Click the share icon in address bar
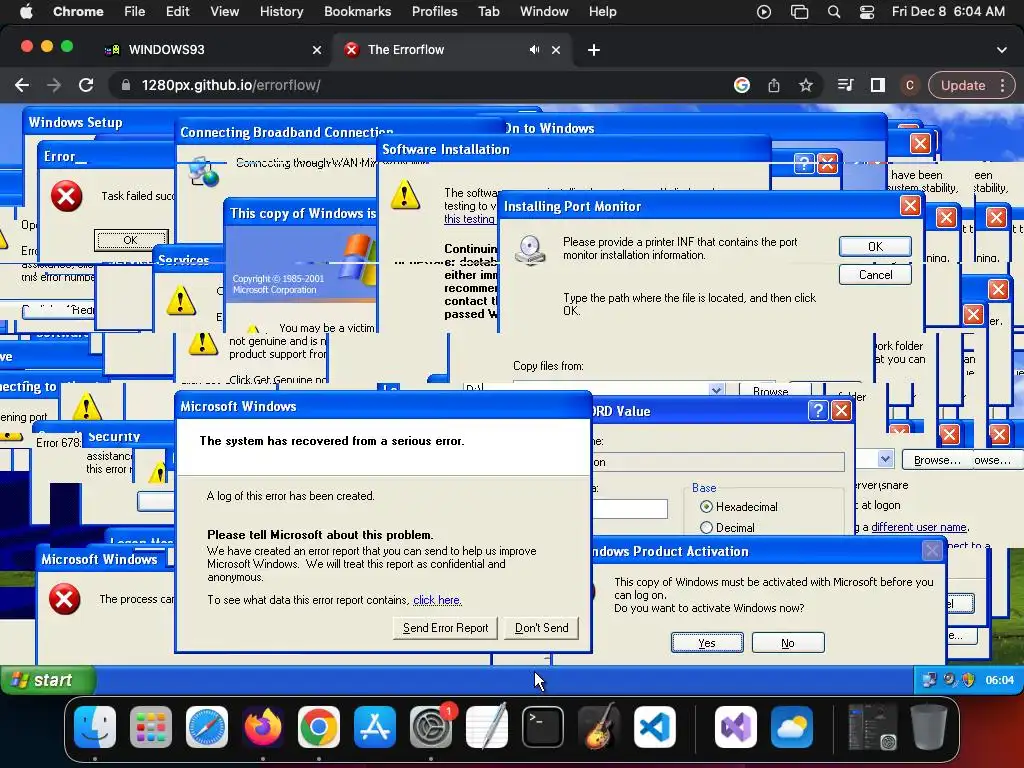This screenshot has height=768, width=1024. pyautogui.click(x=774, y=85)
